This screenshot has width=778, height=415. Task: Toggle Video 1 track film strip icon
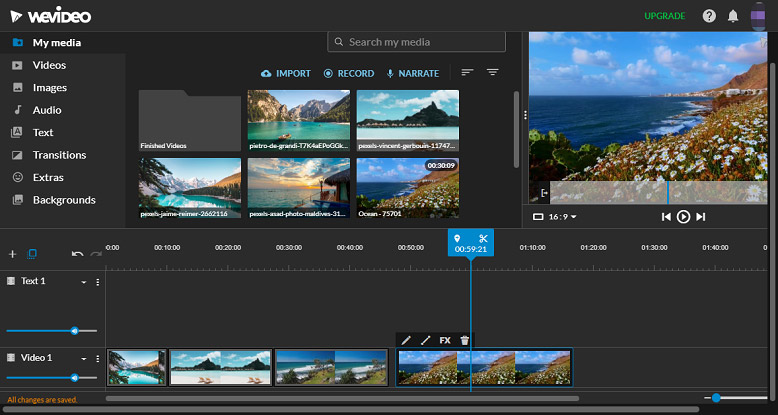pyautogui.click(x=11, y=357)
